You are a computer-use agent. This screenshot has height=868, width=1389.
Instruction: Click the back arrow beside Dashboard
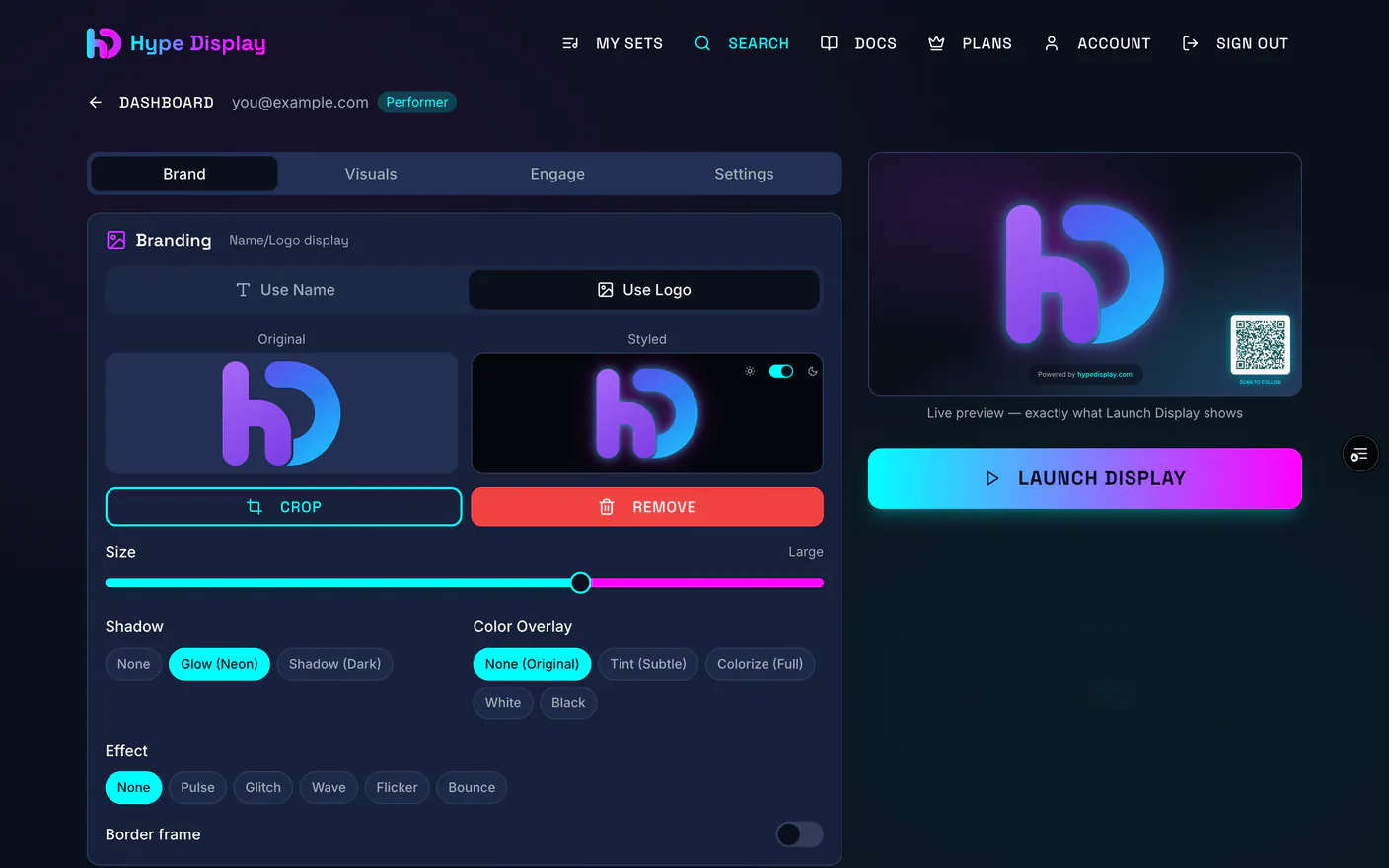[96, 102]
